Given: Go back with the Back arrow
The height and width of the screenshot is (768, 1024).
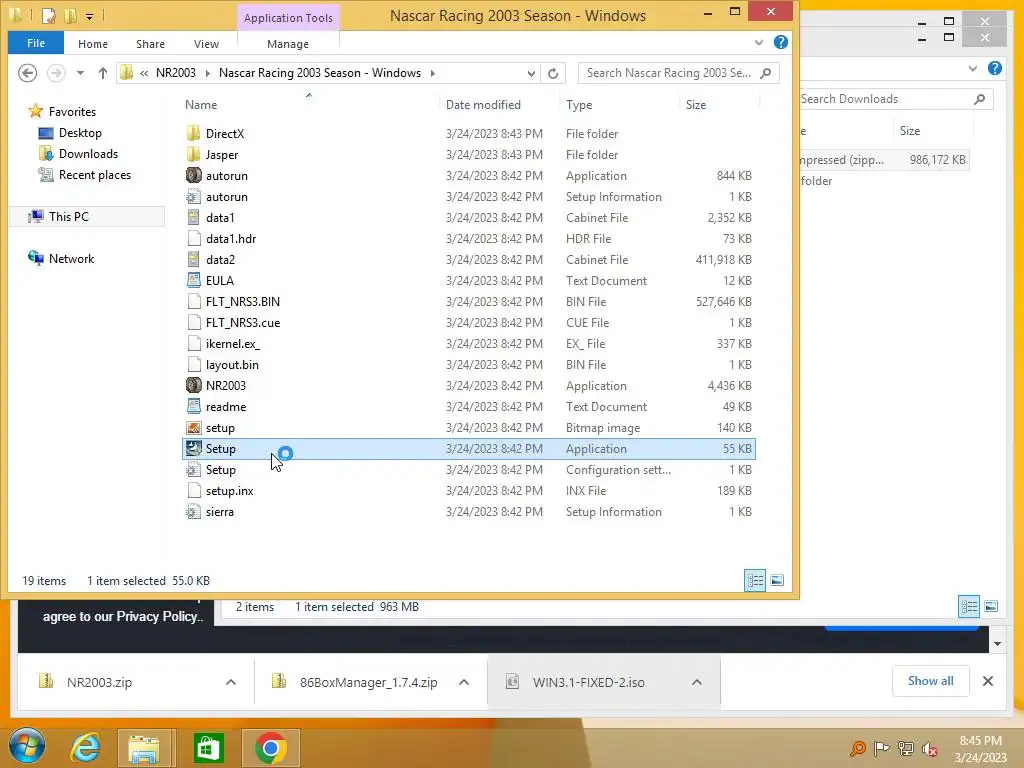Looking at the screenshot, I should click(27, 72).
